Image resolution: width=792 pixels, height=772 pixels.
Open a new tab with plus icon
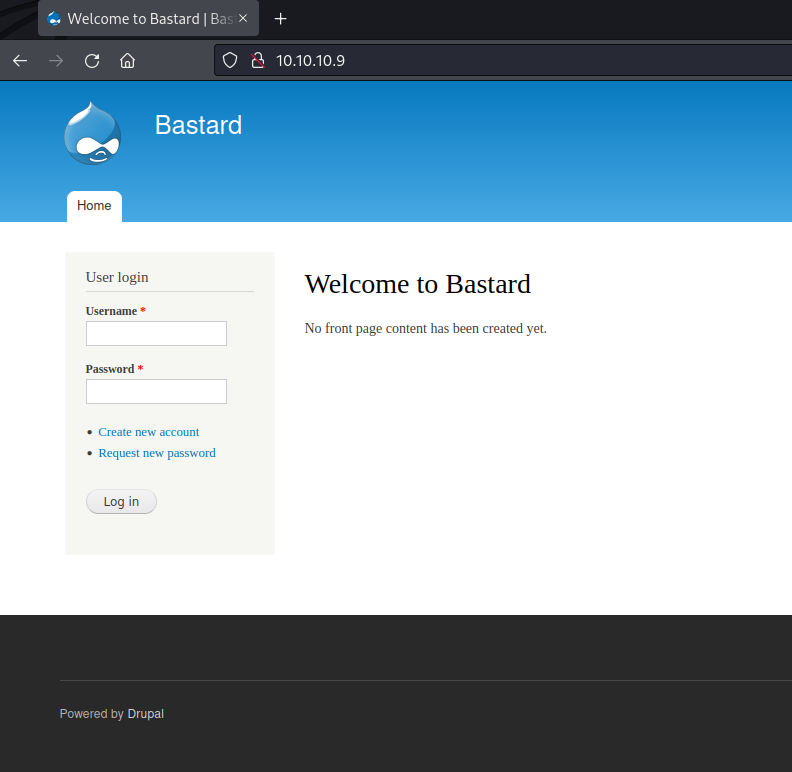coord(281,19)
